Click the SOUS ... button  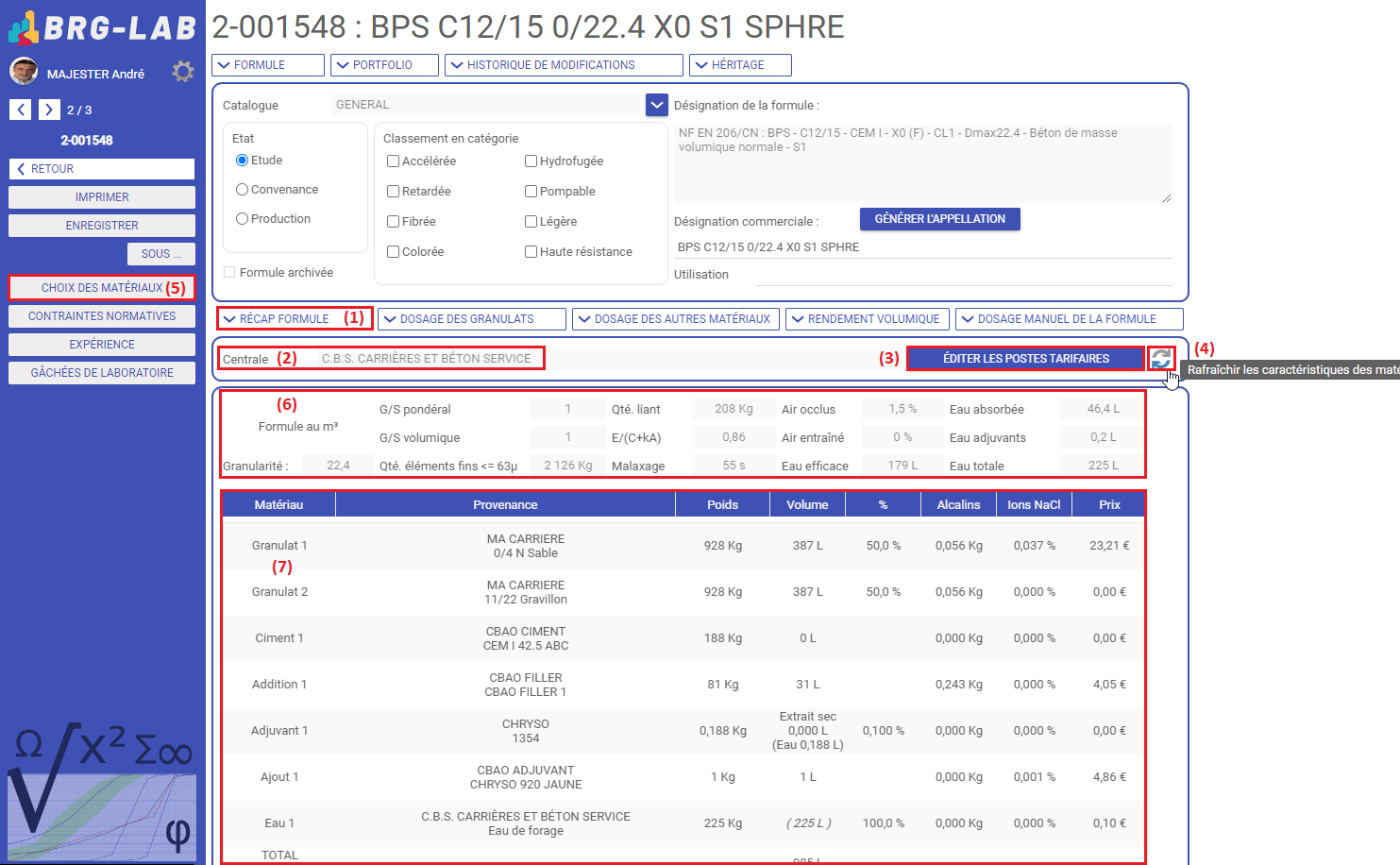tap(161, 254)
